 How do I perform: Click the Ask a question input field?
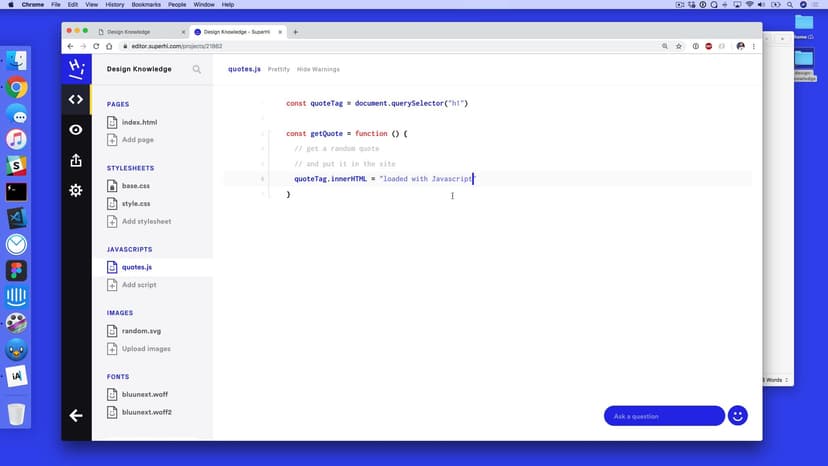(x=663, y=416)
